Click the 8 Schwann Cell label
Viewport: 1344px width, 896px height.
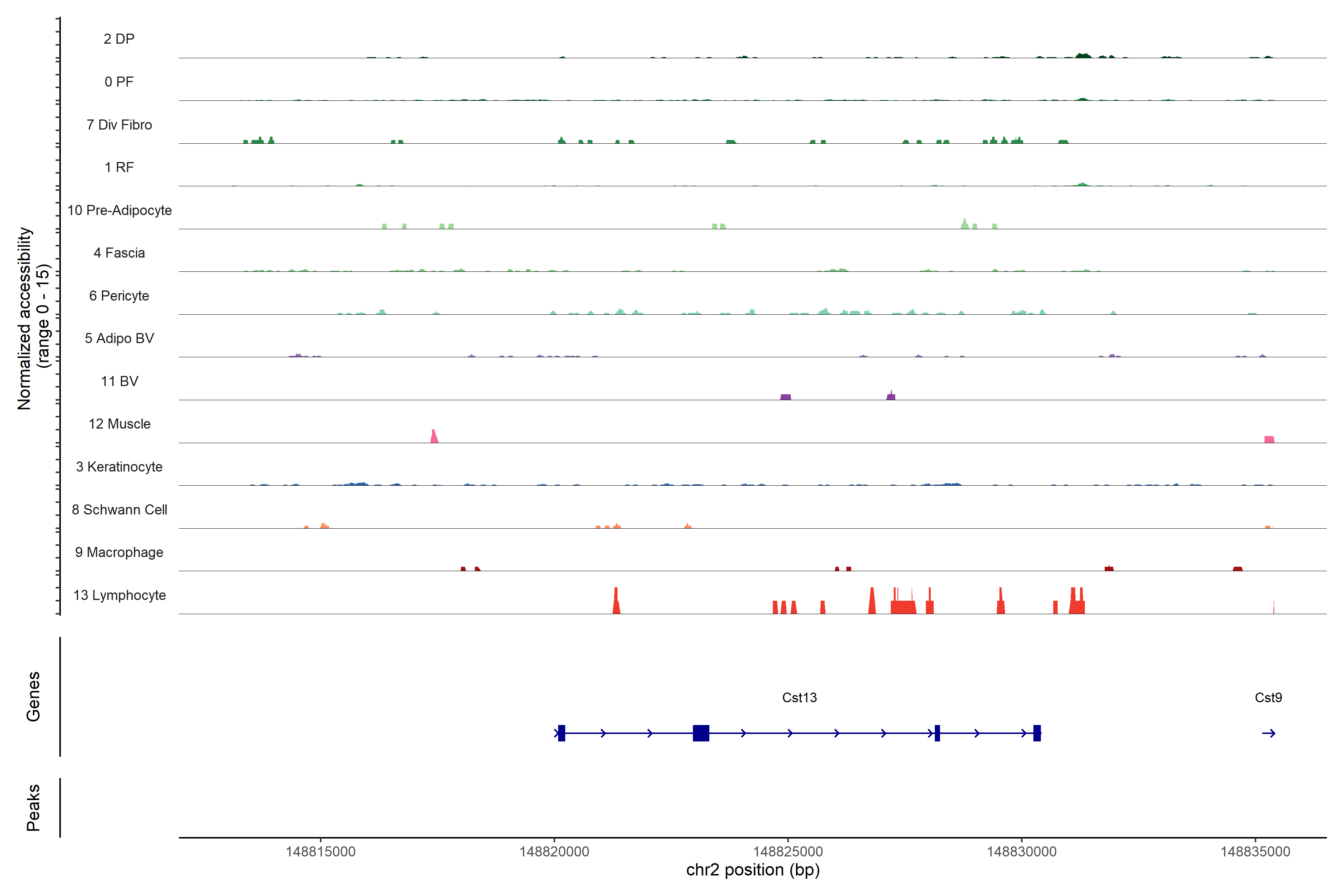[119, 510]
